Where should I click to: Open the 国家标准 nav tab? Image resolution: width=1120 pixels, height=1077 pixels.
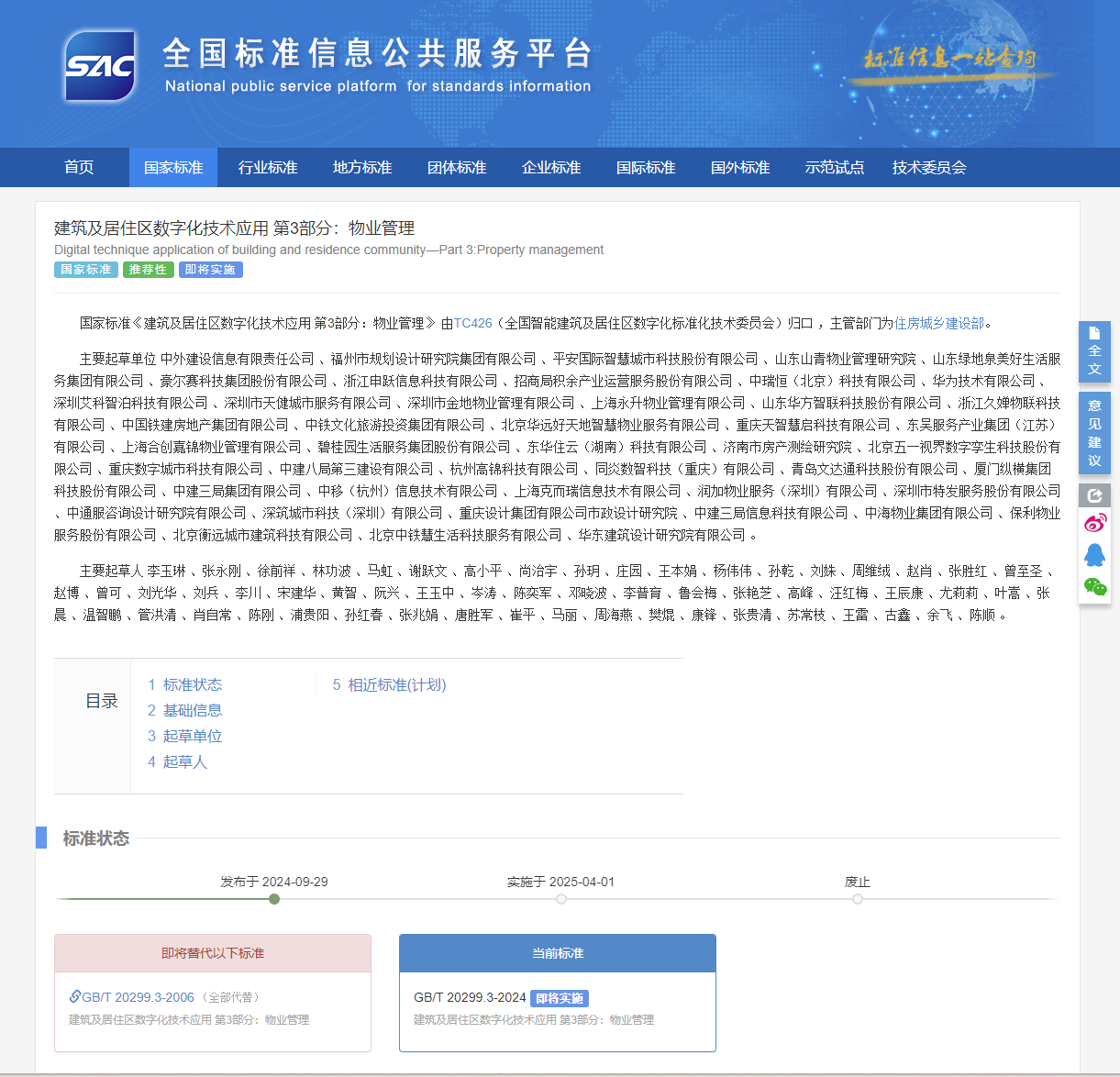coord(173,168)
